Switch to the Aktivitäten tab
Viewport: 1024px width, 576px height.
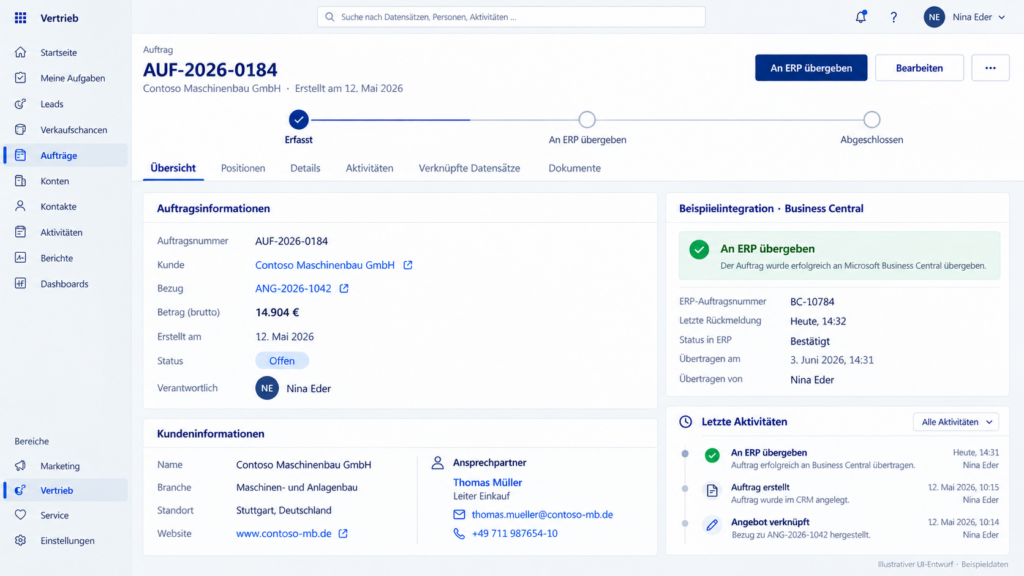[370, 168]
